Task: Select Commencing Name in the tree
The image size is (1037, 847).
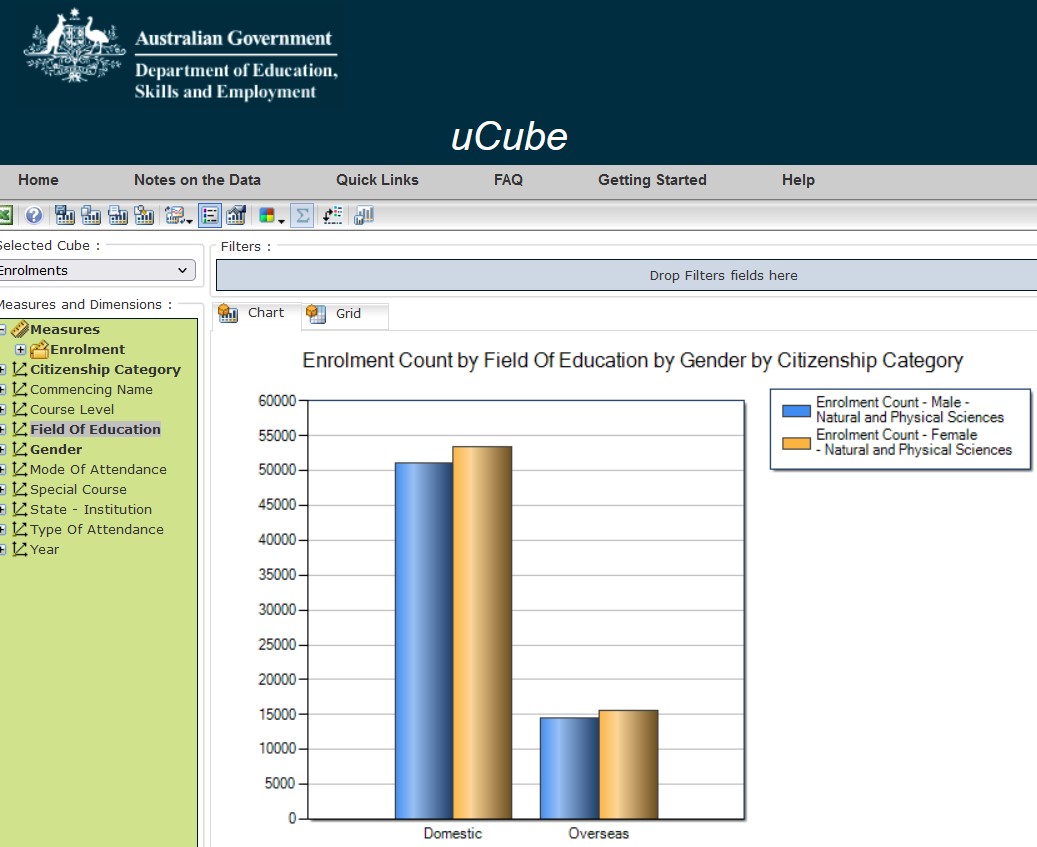Action: (x=91, y=389)
